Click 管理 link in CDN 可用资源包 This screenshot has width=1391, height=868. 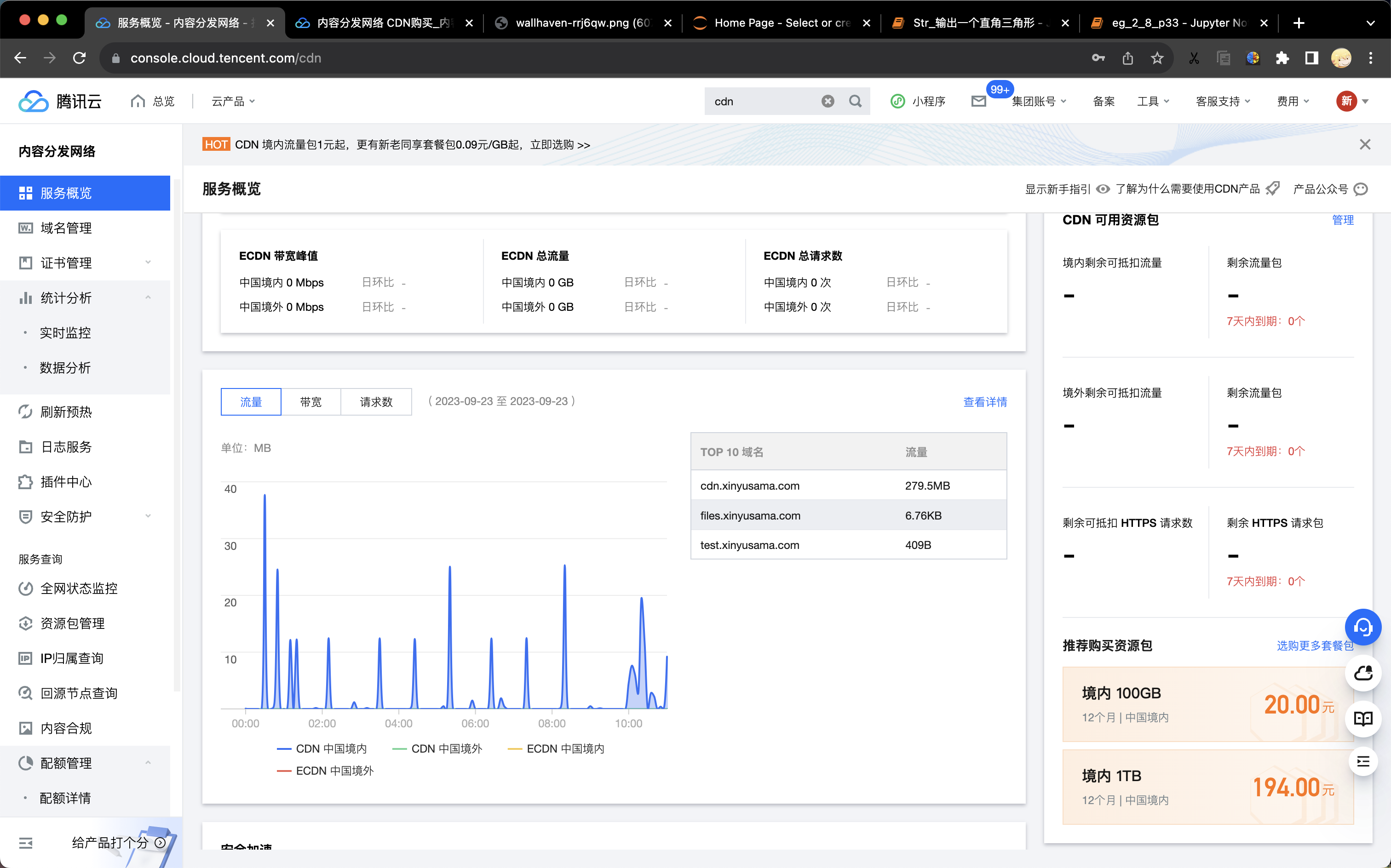(1343, 220)
